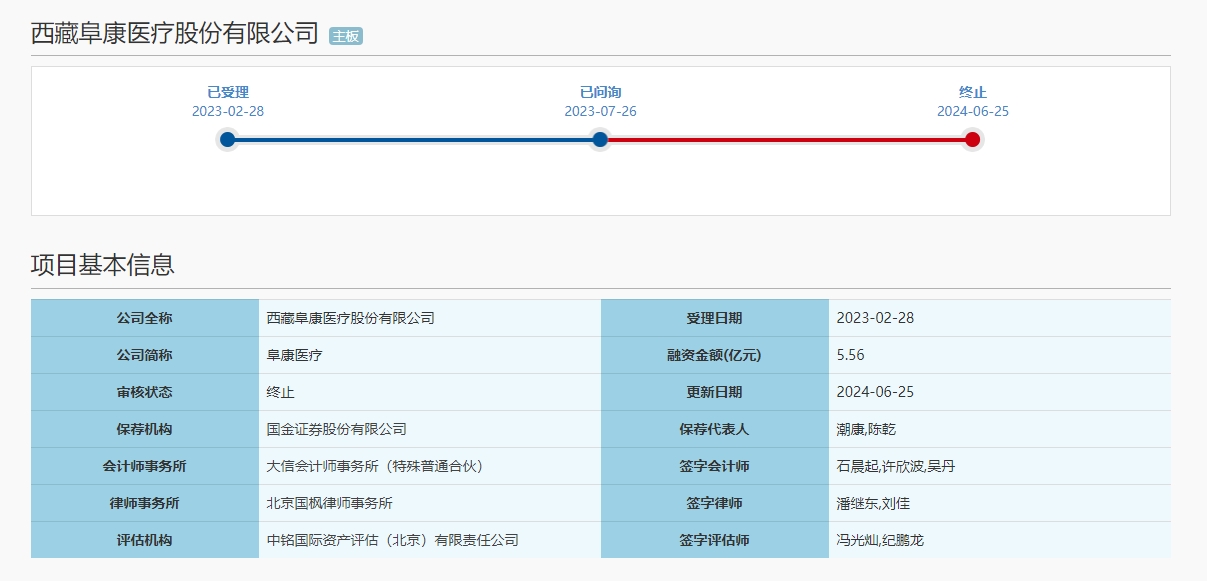Click the 已受理 stage label
Viewport: 1207px width, 581px height.
228,92
